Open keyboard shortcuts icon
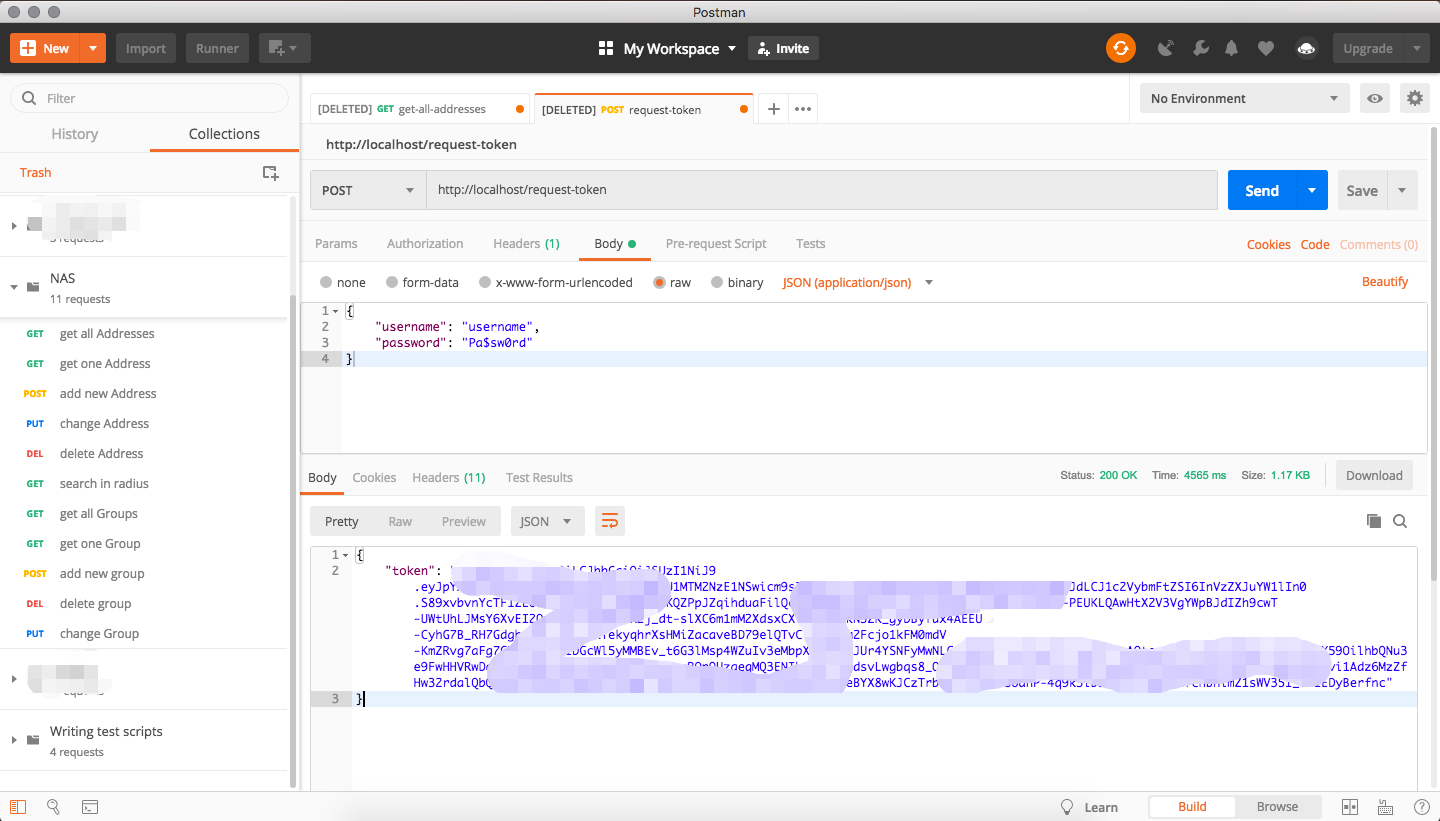The width and height of the screenshot is (1440, 821). pyautogui.click(x=1386, y=807)
